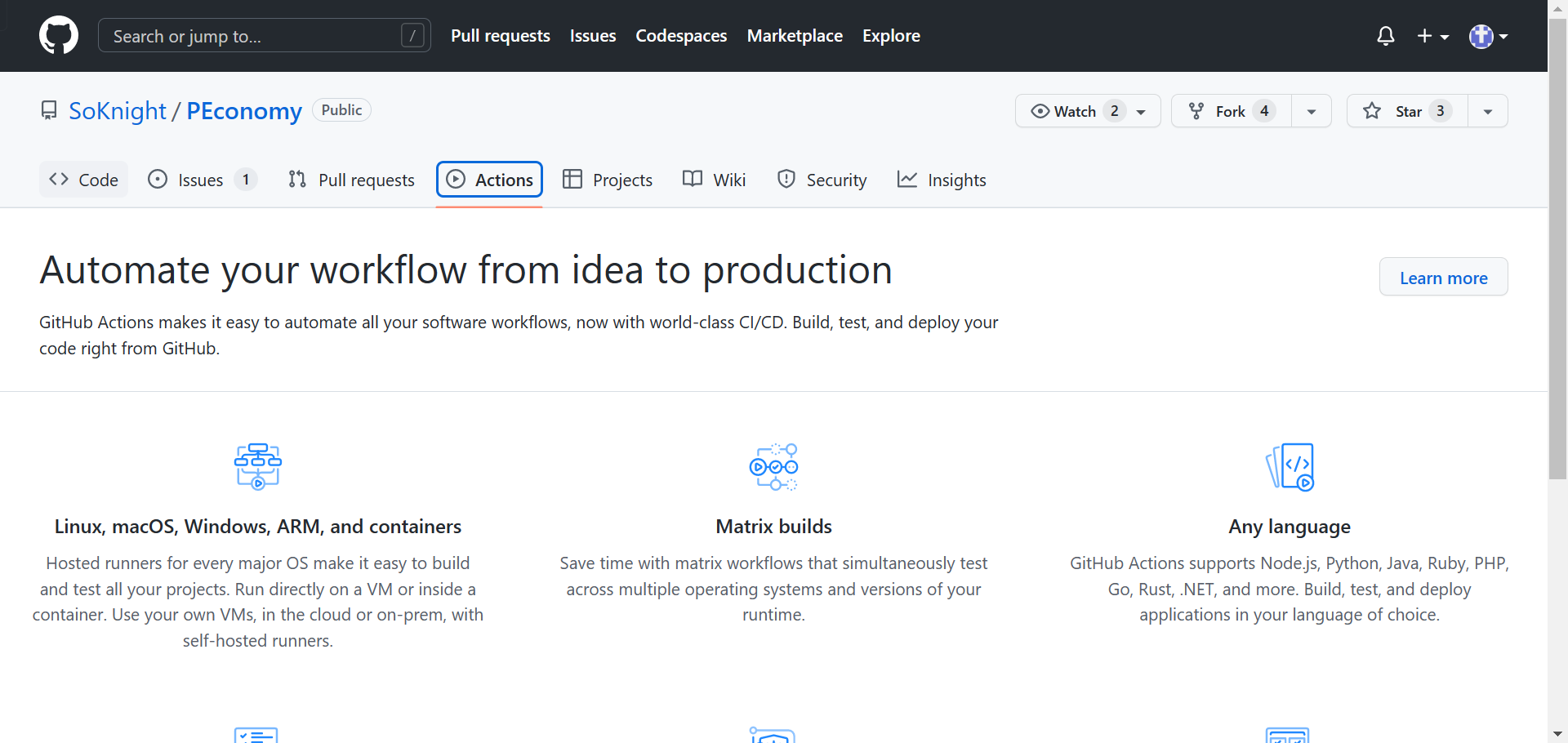The width and height of the screenshot is (1568, 743).
Task: Switch to the repository Pull requests tab
Action: (351, 180)
